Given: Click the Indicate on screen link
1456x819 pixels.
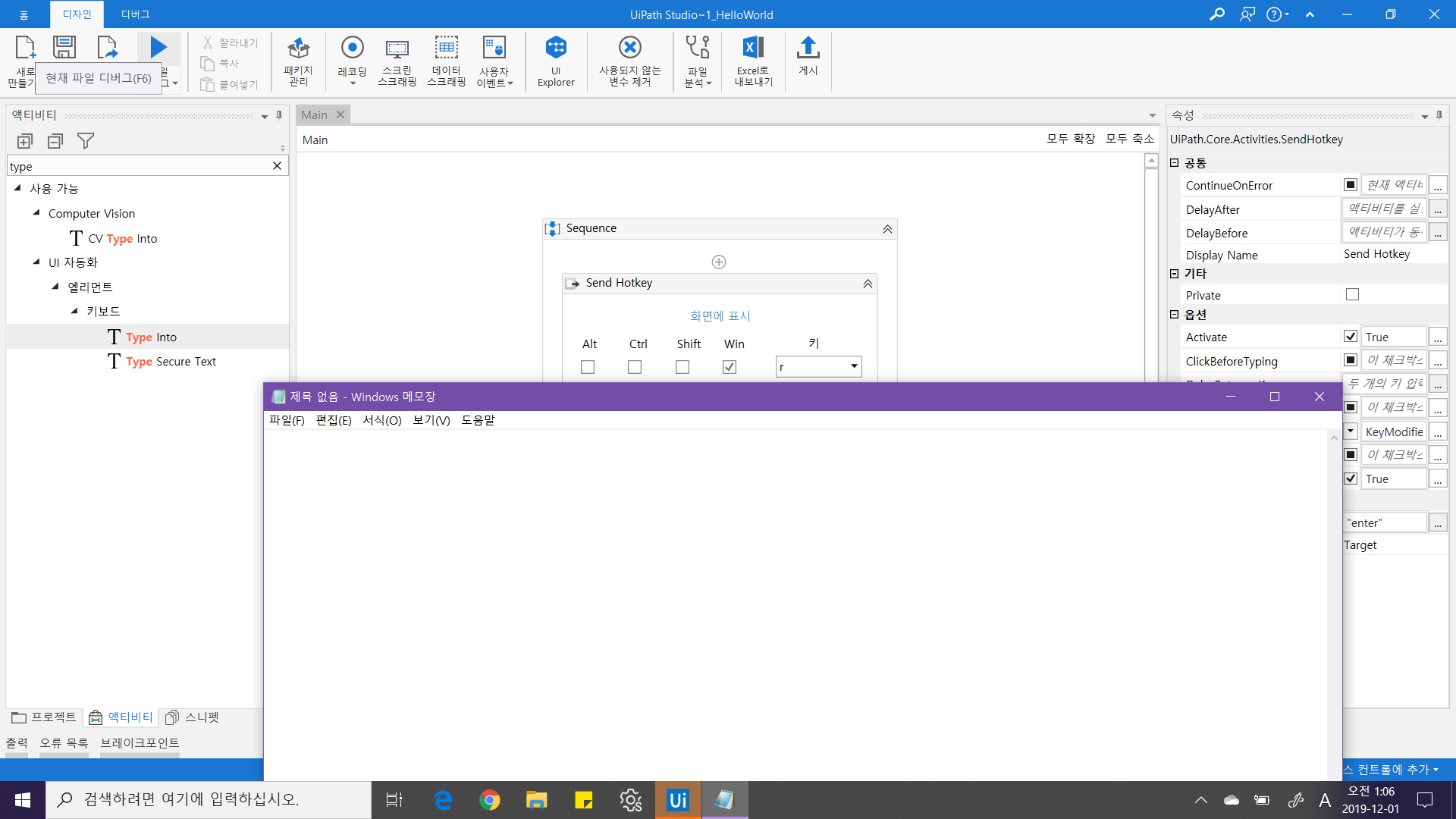Looking at the screenshot, I should (x=720, y=315).
